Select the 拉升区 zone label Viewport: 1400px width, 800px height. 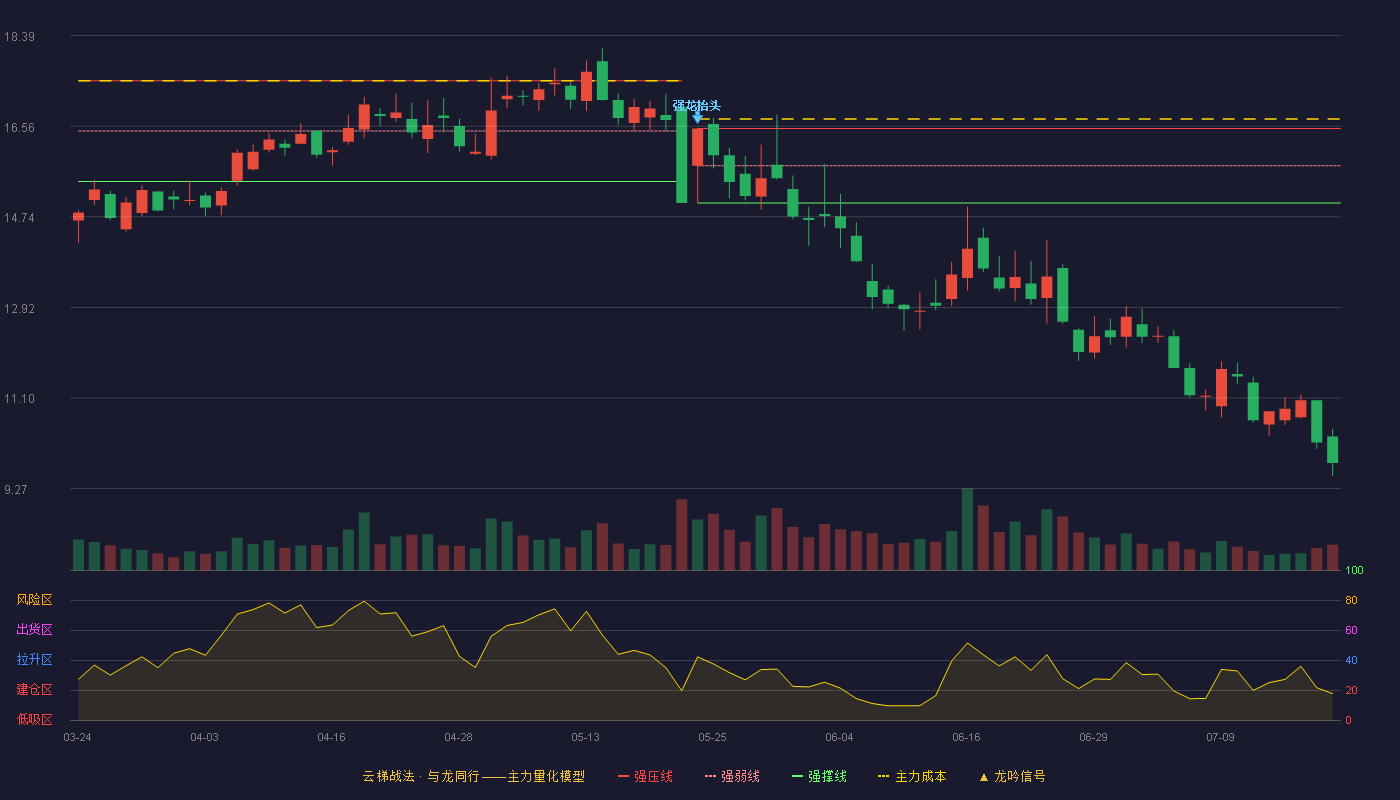(x=34, y=660)
